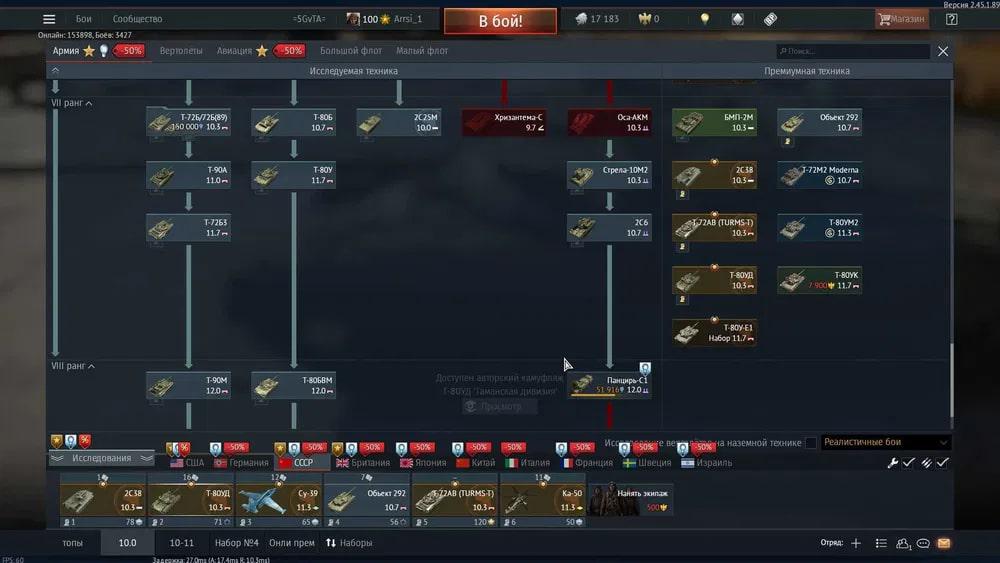Click the light bulb icon in top bar
This screenshot has width=1000, height=563.
(x=704, y=19)
